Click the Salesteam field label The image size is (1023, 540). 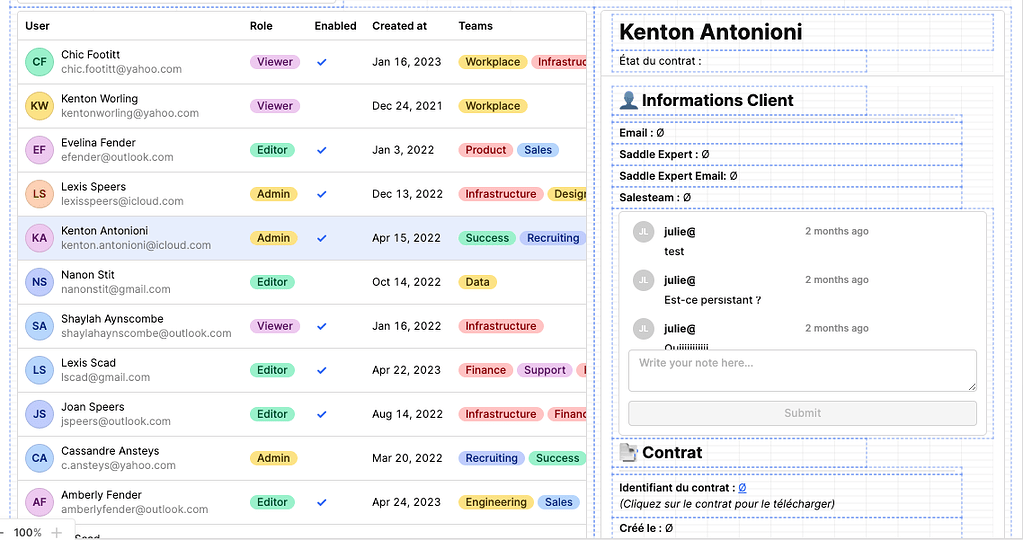(x=649, y=198)
